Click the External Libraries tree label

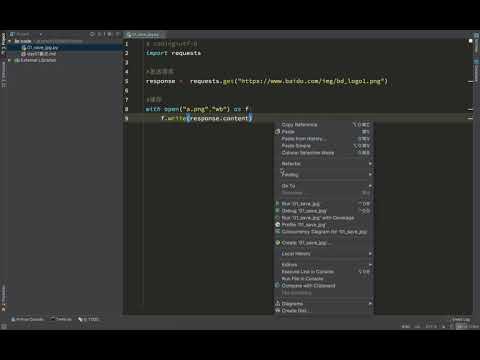tap(38, 60)
